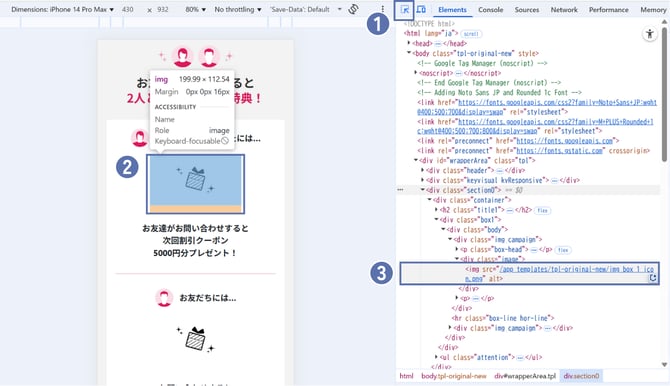
Task: Select the div#wrapperArea.tpl breadcrumb
Action: click(525, 376)
